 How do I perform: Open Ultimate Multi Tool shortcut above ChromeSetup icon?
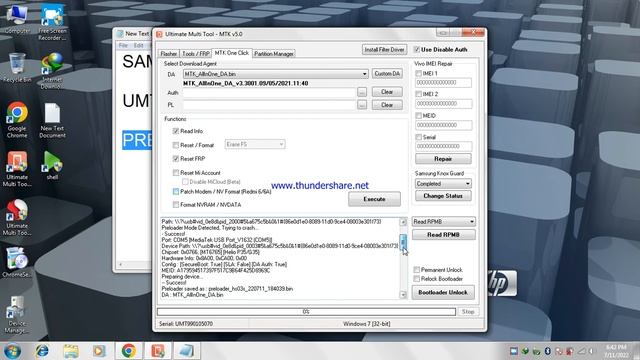tap(17, 218)
